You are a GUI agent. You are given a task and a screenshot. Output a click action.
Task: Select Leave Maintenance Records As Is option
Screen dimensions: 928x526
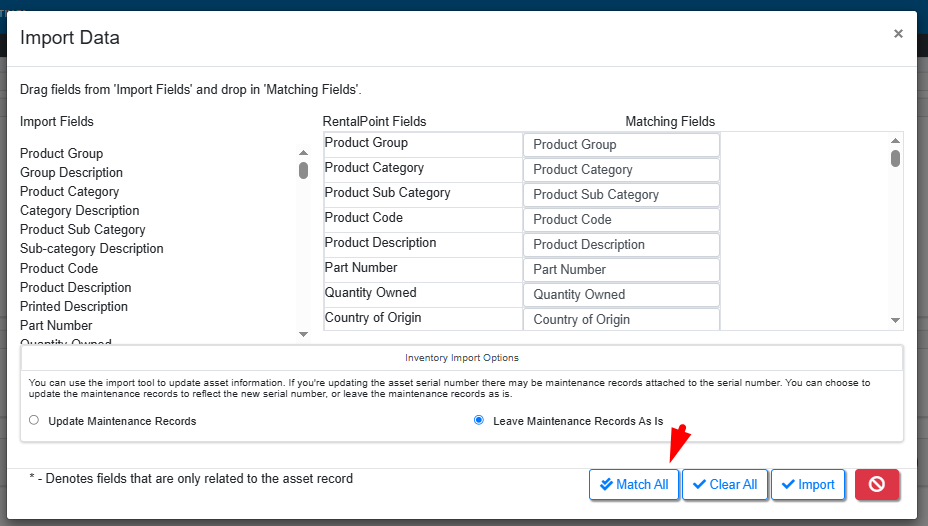(479, 421)
